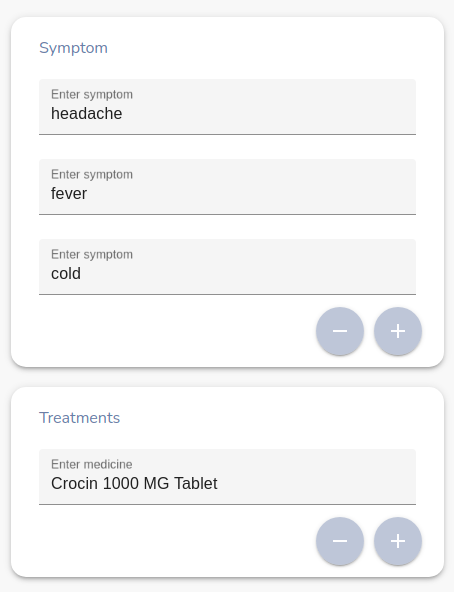Click the Enter symptom label above headache
This screenshot has width=454, height=592.
92,95
